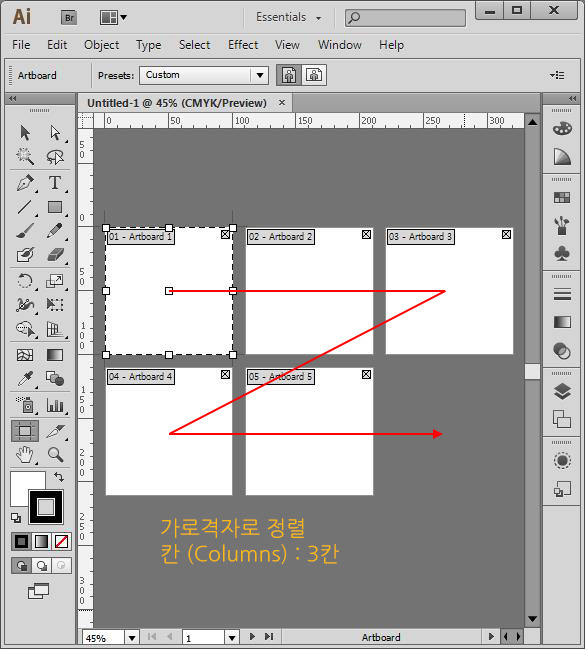
Task: Select the Direct Selection tool (white arrow)
Action: pos(55,133)
